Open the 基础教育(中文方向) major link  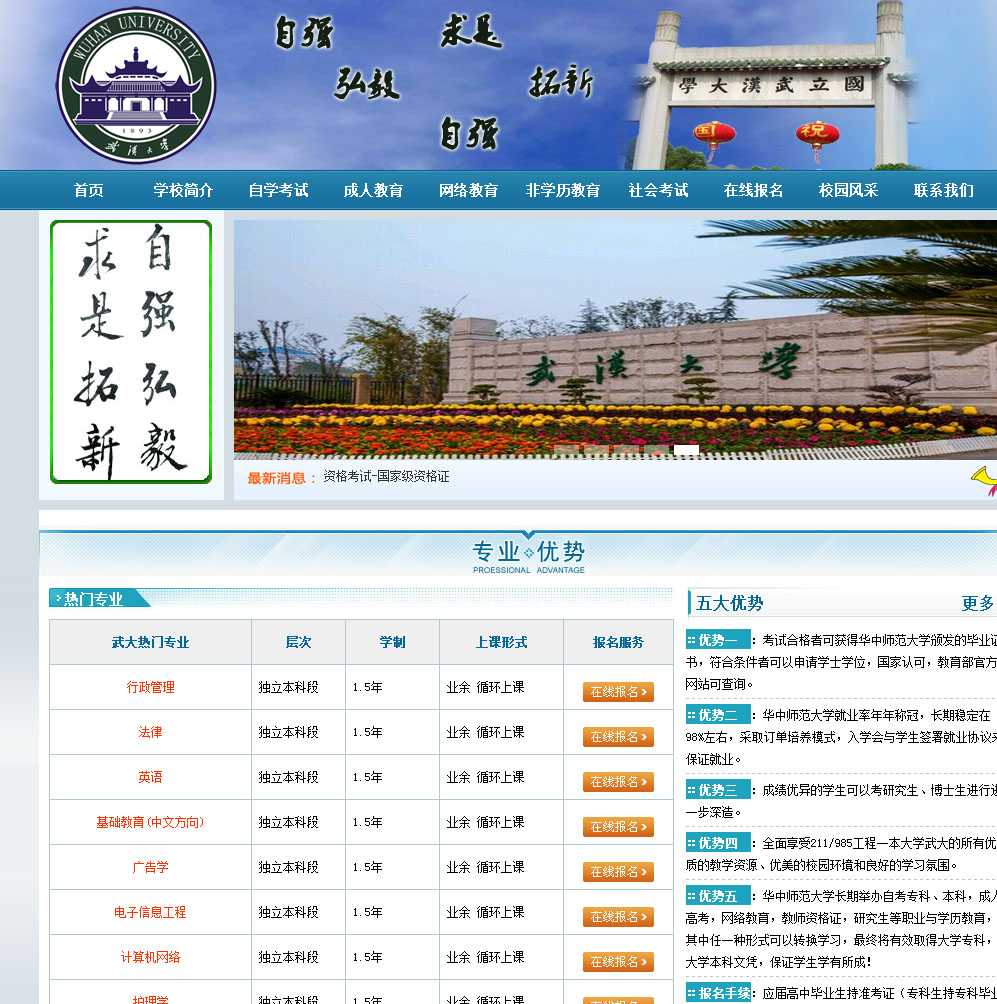tap(150, 822)
